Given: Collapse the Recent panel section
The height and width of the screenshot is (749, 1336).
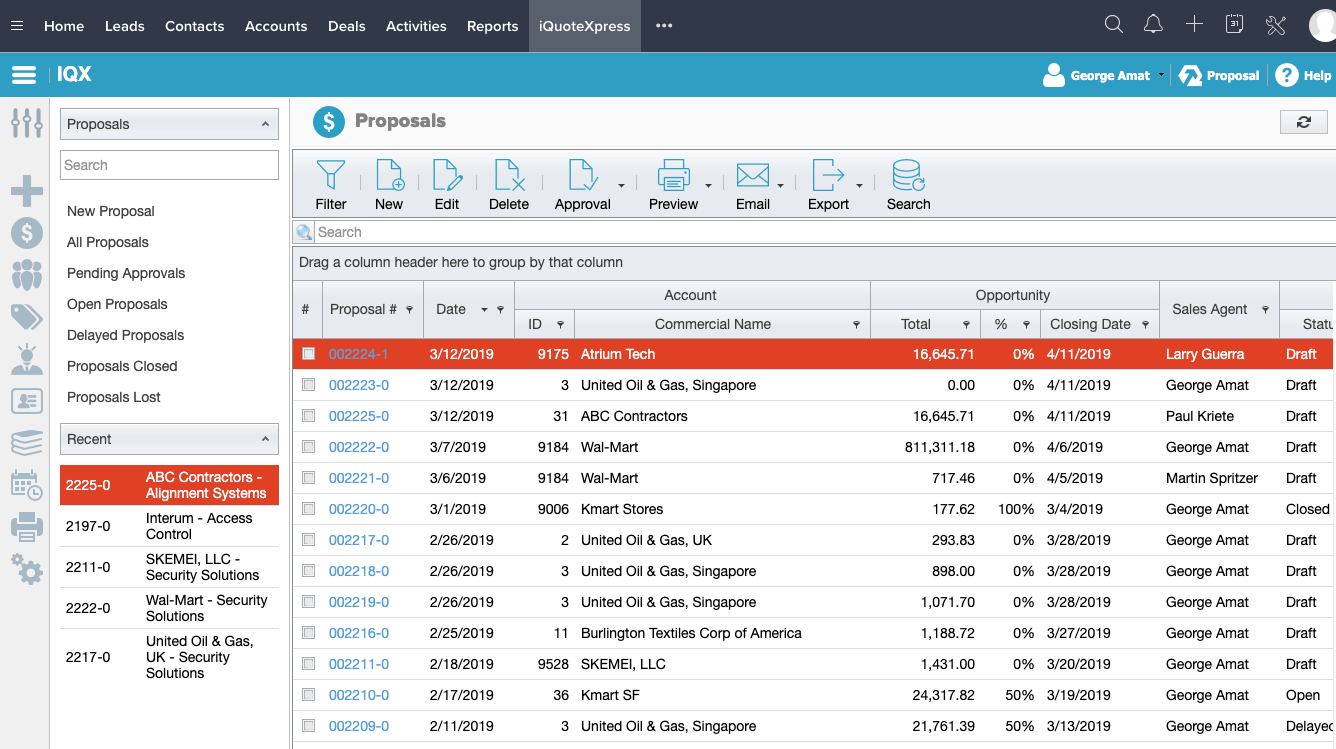Looking at the screenshot, I should [265, 439].
